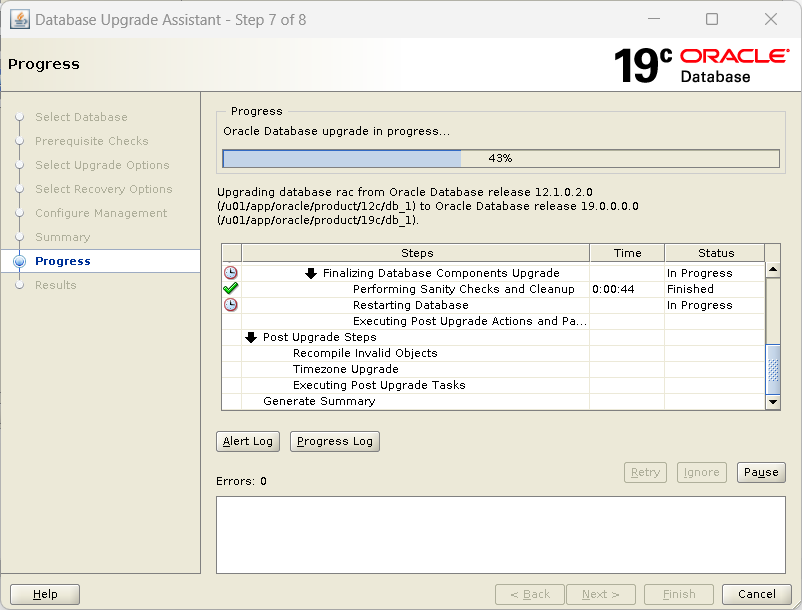This screenshot has height=610, width=802.
Task: Open the Alert Log
Action: click(x=248, y=441)
